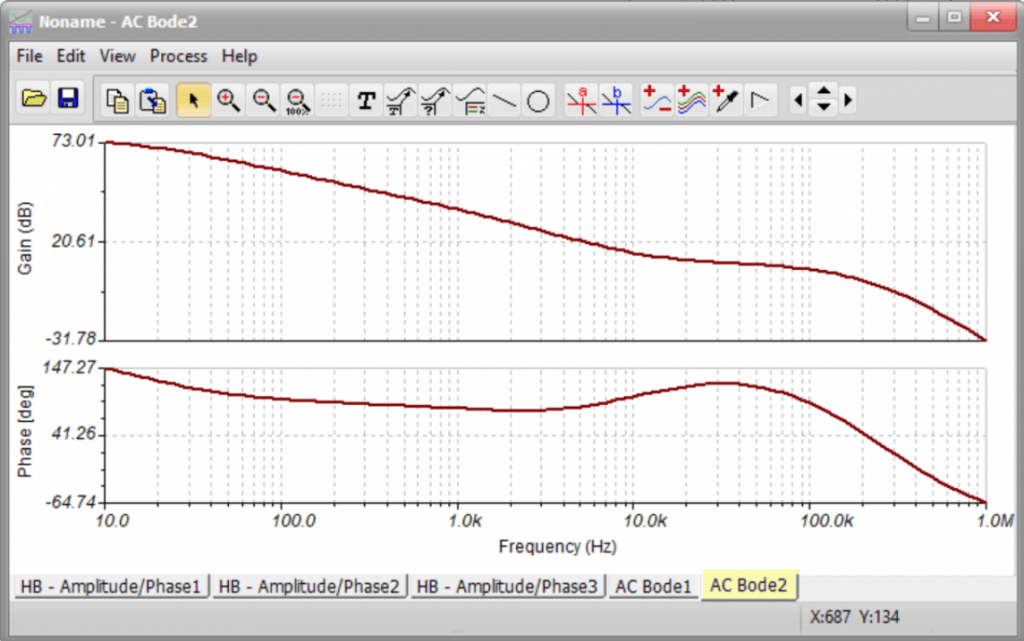The height and width of the screenshot is (641, 1024).
Task: Click the Zoom In magnifier icon
Action: coord(229,100)
